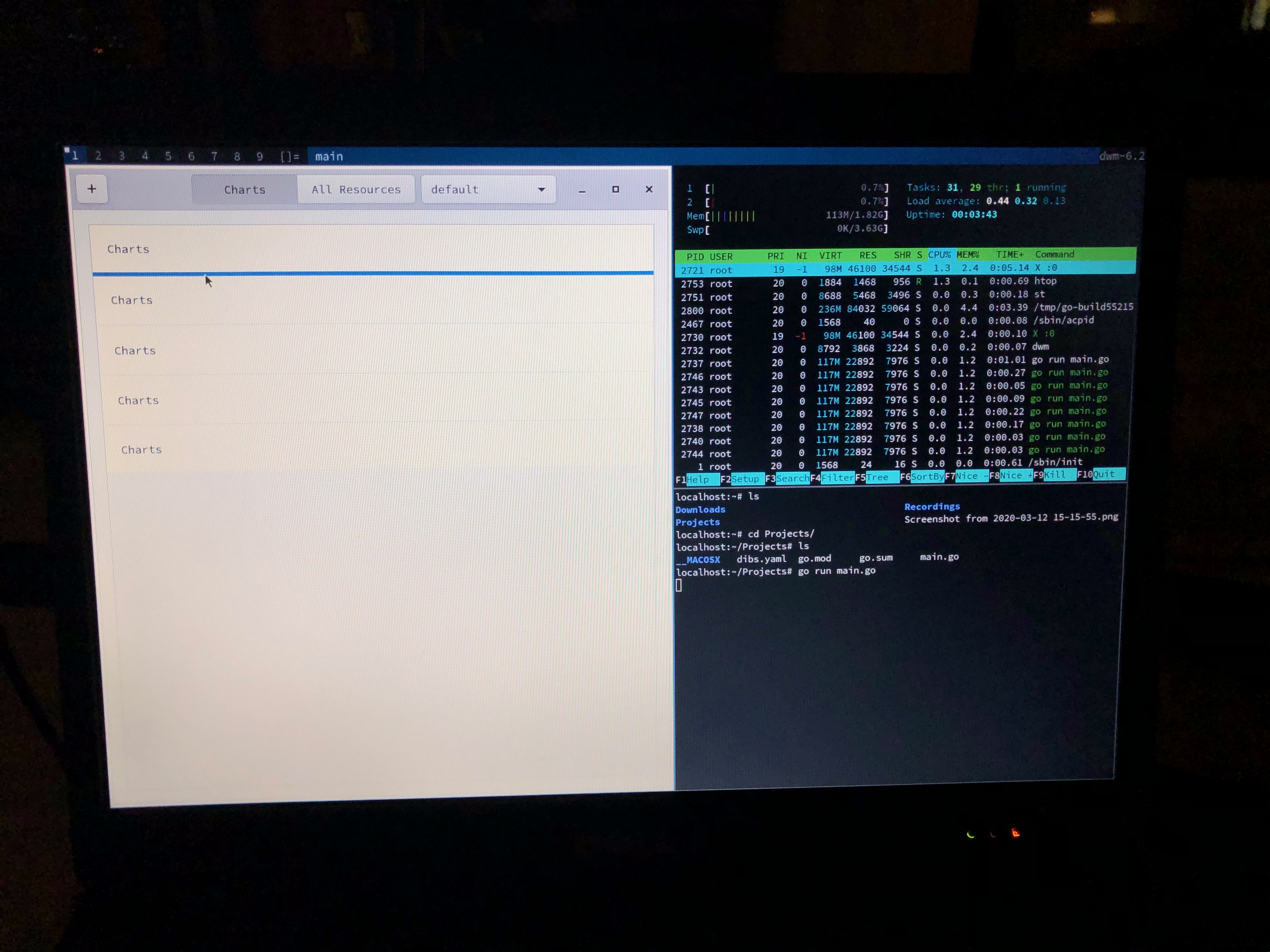Image resolution: width=1270 pixels, height=952 pixels.
Task: Select dwm tag 7
Action: coord(214,156)
